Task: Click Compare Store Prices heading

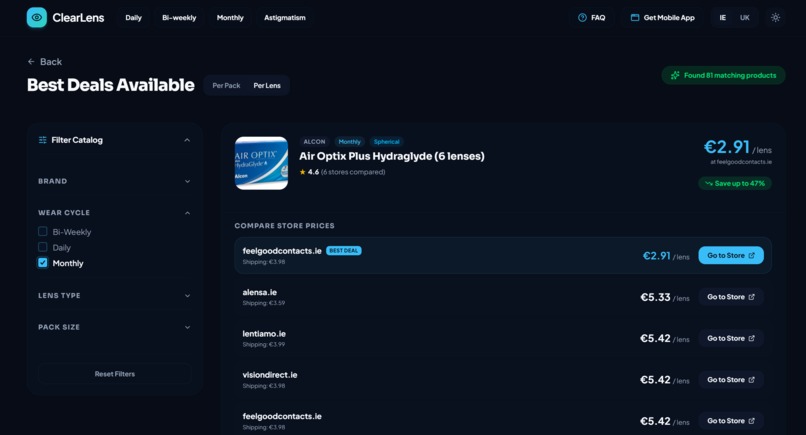Action: [284, 226]
